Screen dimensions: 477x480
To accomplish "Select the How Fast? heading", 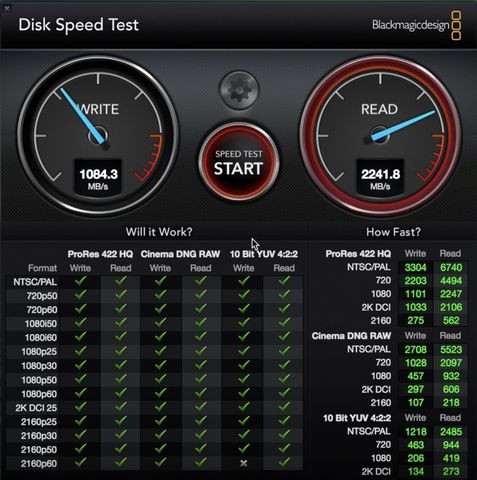I will coord(393,232).
